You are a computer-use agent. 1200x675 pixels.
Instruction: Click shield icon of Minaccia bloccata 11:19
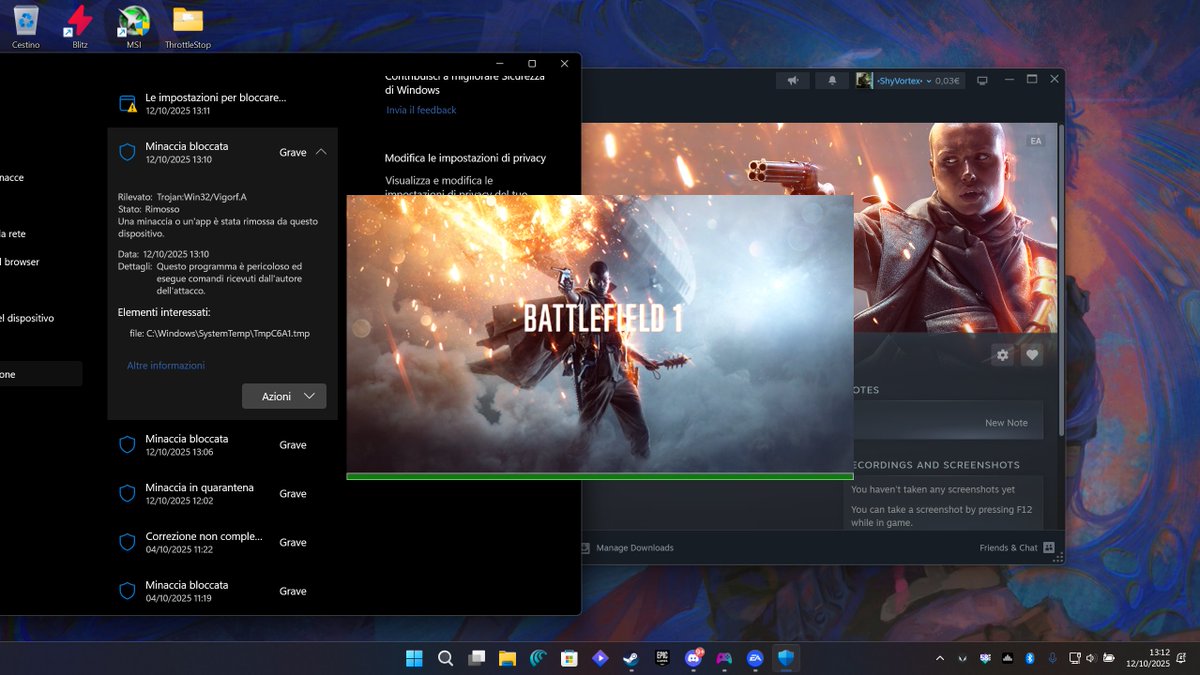click(127, 591)
